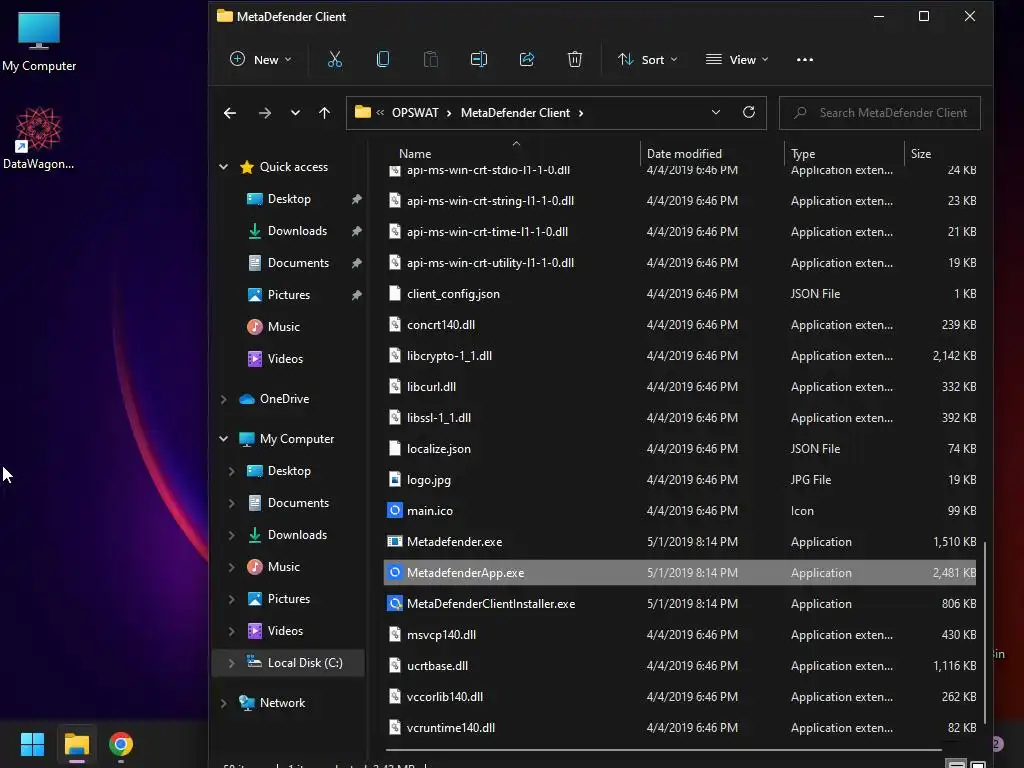Go forward with the right arrow
1024x768 pixels.
point(264,113)
